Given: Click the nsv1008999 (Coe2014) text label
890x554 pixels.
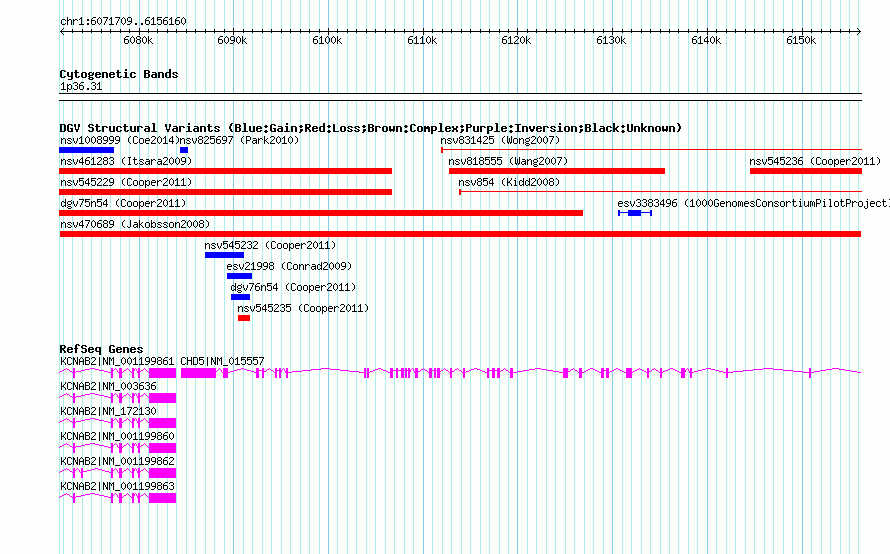Looking at the screenshot, I should pos(119,140).
